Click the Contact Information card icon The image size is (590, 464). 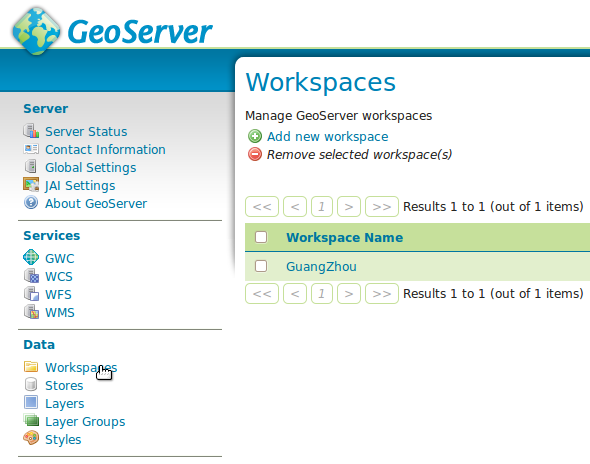point(31,149)
